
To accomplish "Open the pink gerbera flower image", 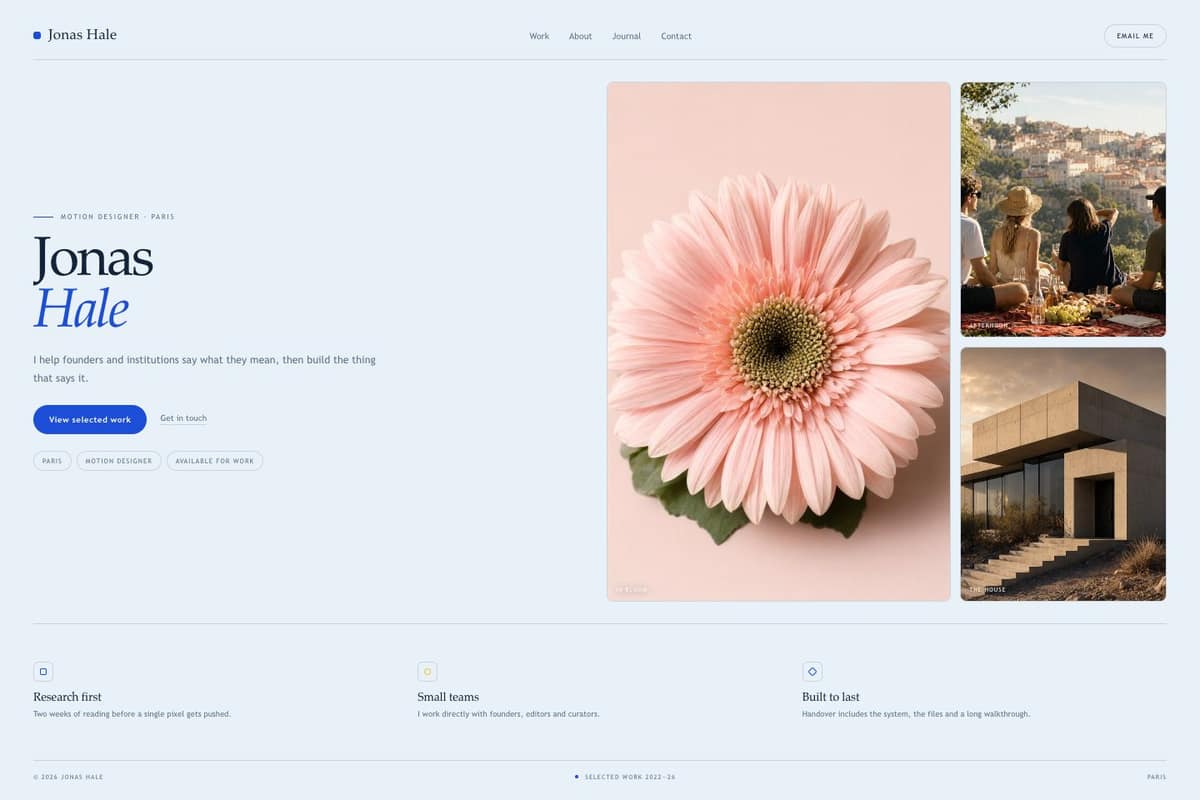I will (778, 341).
